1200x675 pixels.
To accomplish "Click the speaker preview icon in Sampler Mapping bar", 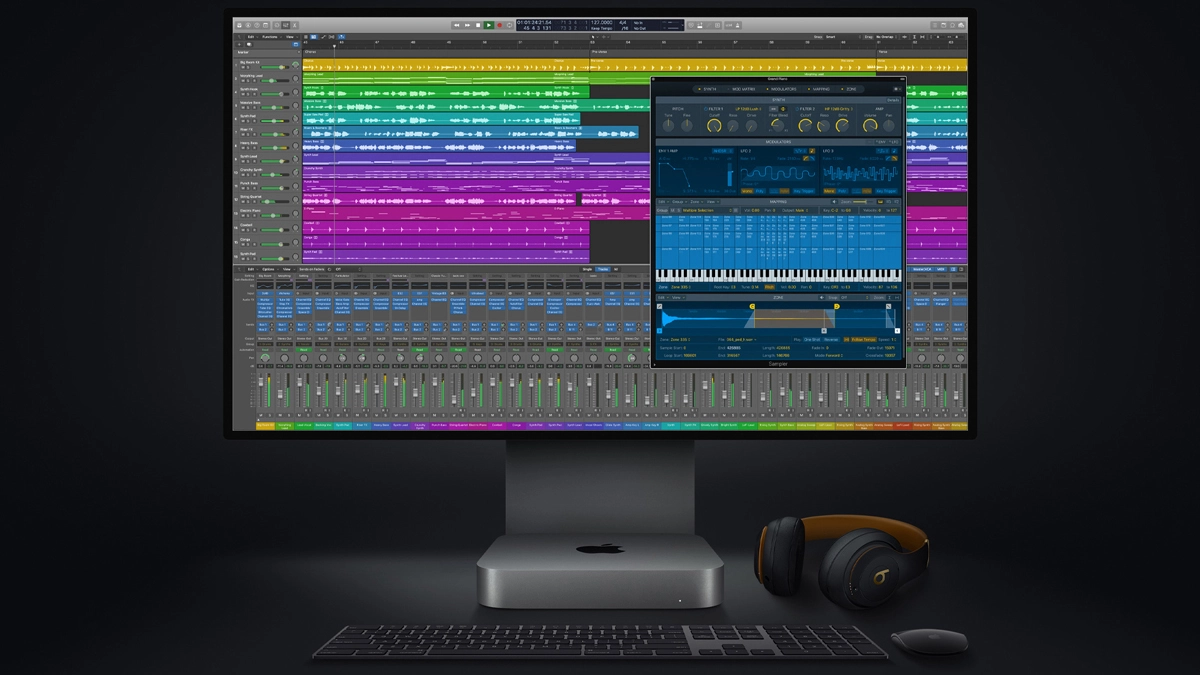I will pyautogui.click(x=834, y=202).
